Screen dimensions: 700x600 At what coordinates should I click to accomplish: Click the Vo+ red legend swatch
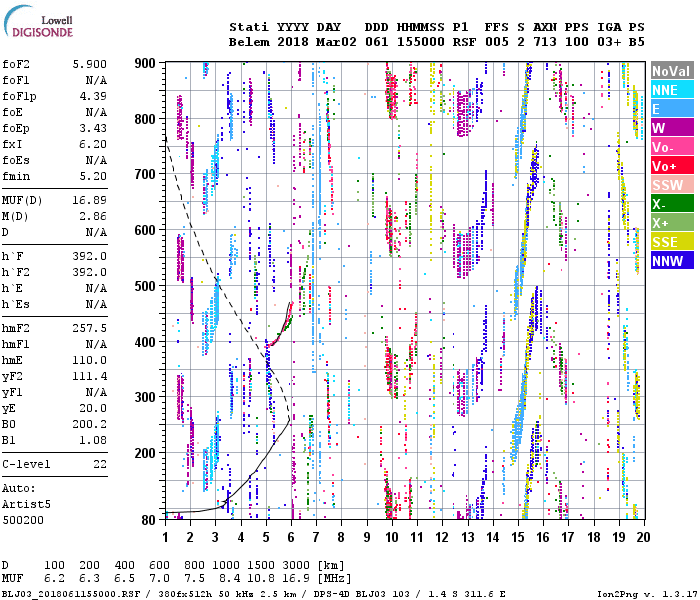(x=672, y=166)
